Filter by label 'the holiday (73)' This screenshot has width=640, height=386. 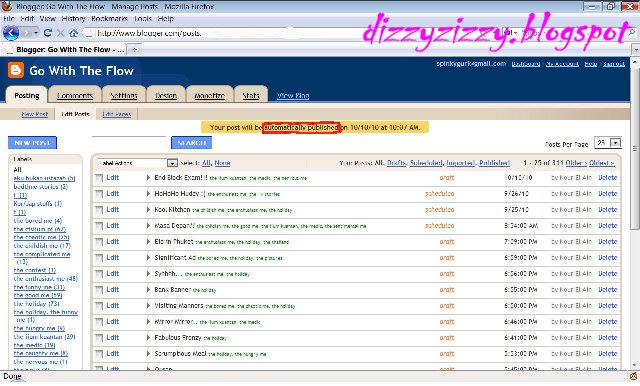point(36,304)
